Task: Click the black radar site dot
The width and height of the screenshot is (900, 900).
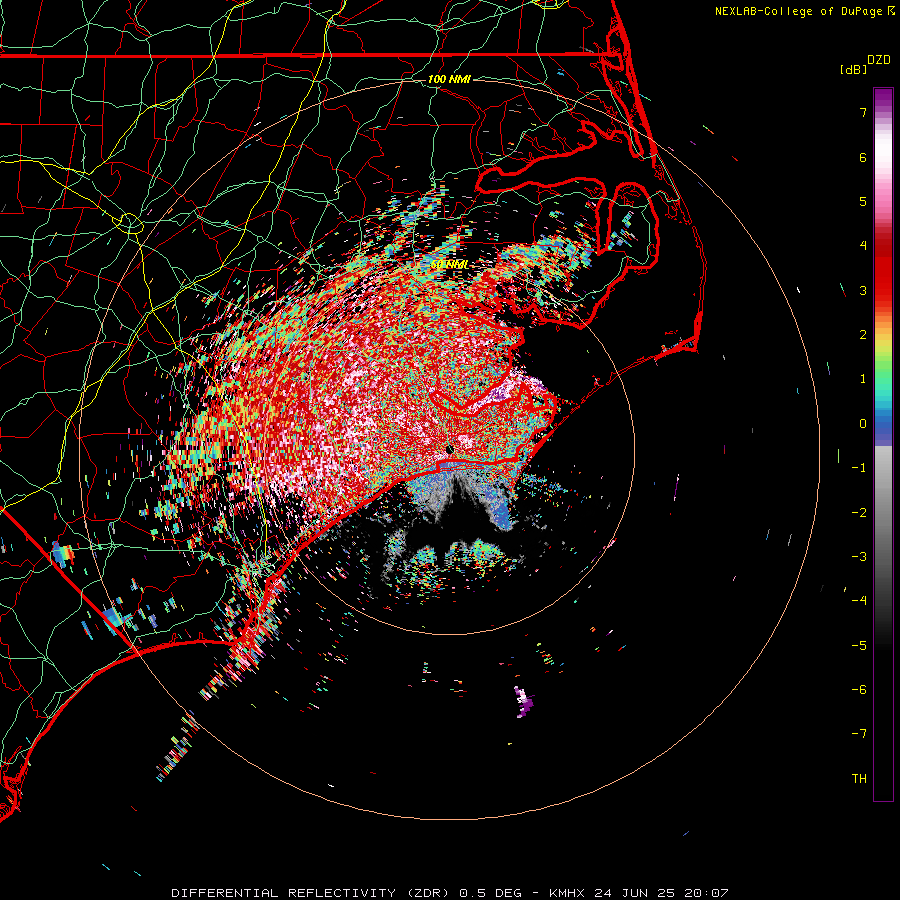Action: click(450, 449)
